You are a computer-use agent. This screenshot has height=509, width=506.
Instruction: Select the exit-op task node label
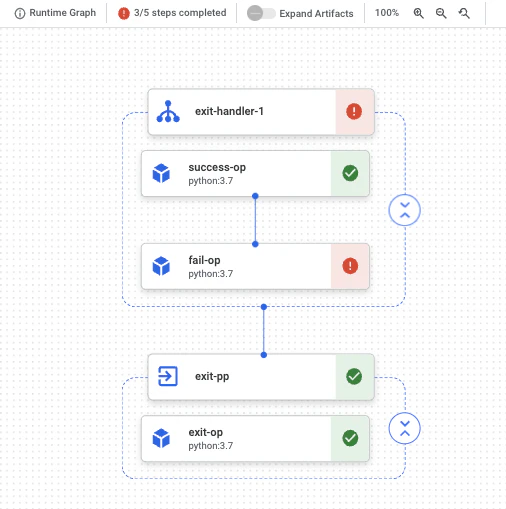pos(206,432)
